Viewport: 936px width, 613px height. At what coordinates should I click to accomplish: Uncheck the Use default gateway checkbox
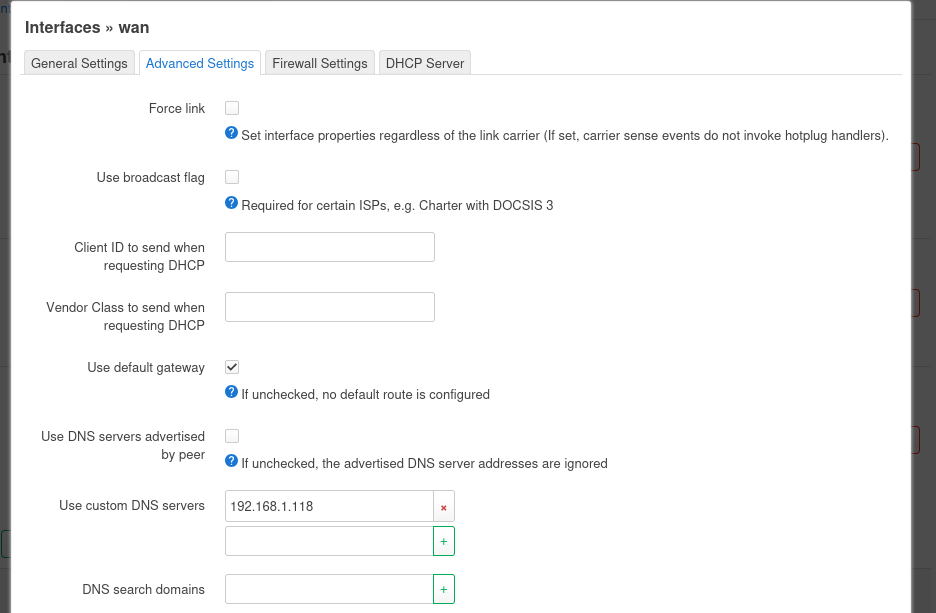232,367
